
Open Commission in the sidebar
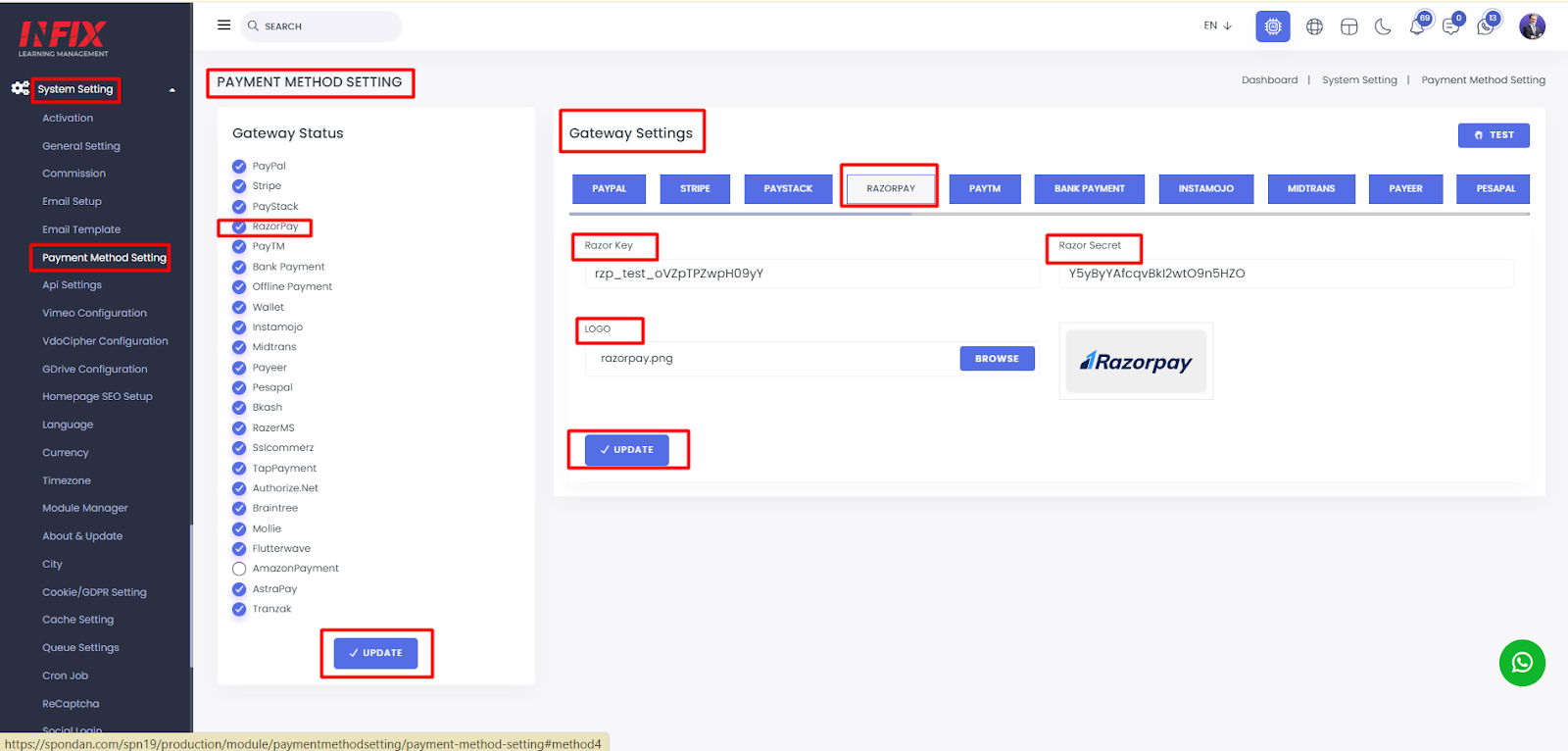click(73, 174)
